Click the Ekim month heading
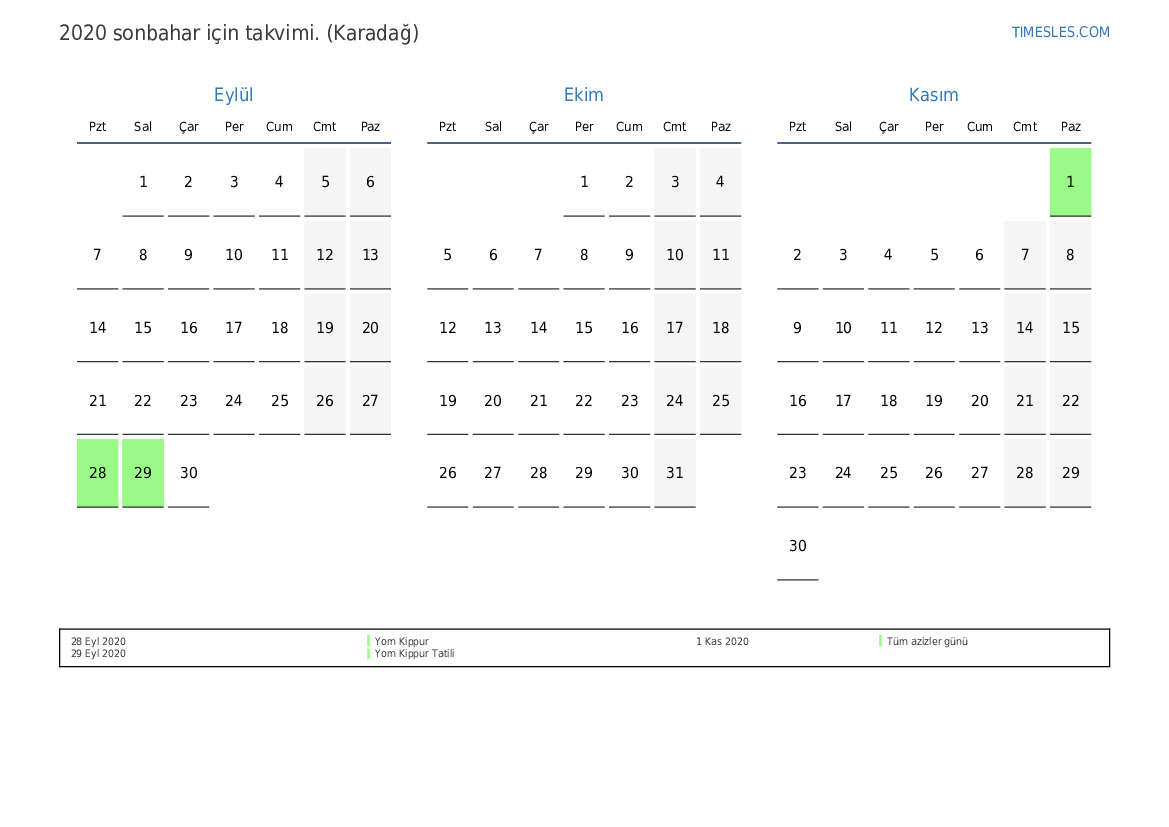 click(583, 95)
